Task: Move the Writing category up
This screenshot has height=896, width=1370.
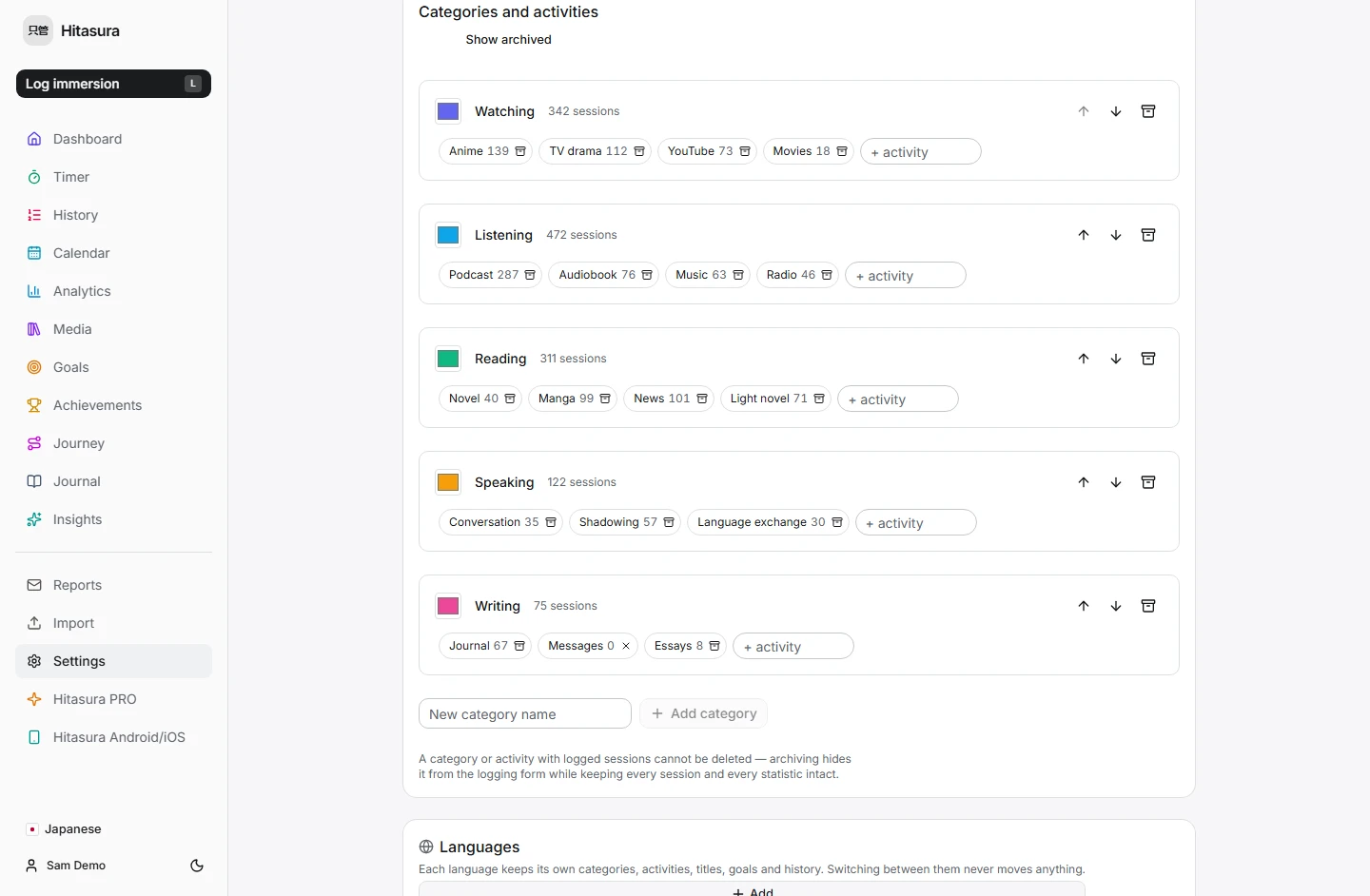Action: point(1084,606)
